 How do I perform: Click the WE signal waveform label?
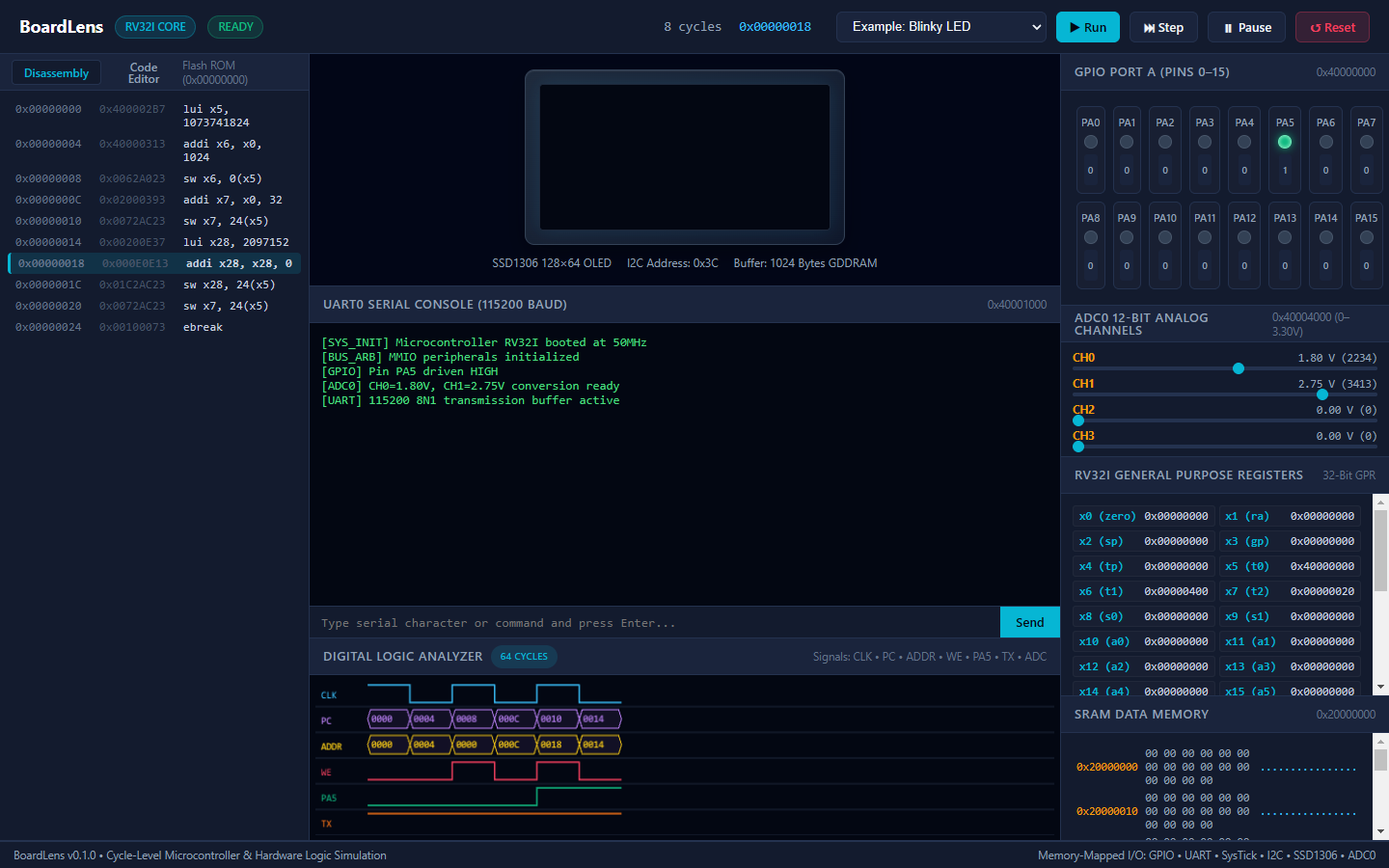click(x=326, y=773)
